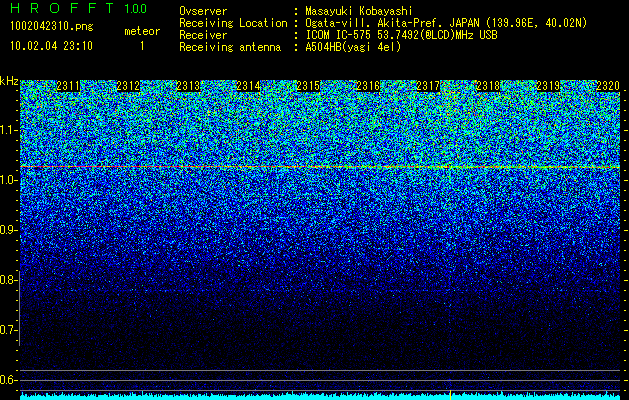
Task: Select the receiver value ICOM IC-575 53.7492 MHz USB
Action: (402, 35)
